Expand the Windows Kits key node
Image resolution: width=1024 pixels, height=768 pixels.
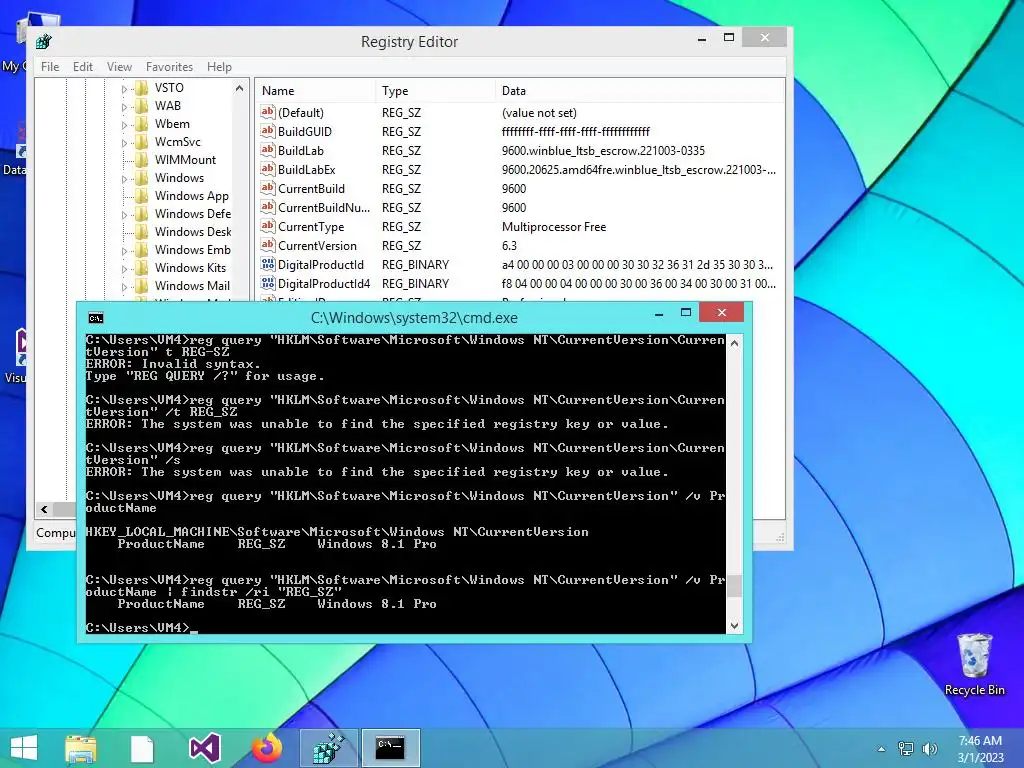coord(124,268)
